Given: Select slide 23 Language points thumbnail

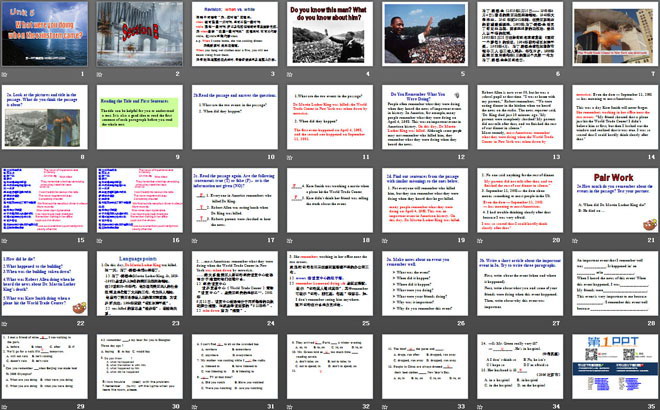Looking at the screenshot, I should 140,284.
